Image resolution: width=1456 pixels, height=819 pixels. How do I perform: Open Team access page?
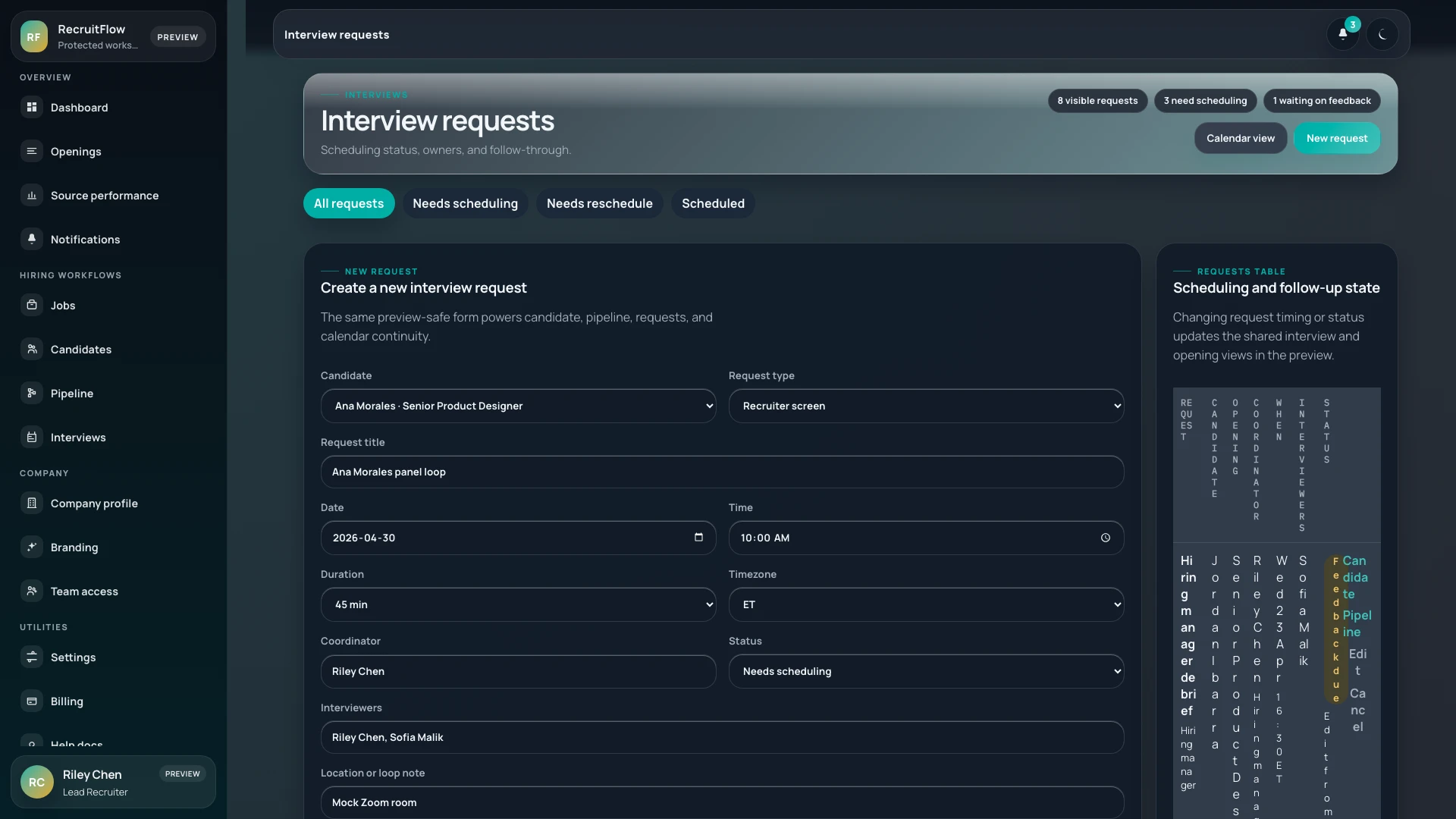tap(113, 591)
